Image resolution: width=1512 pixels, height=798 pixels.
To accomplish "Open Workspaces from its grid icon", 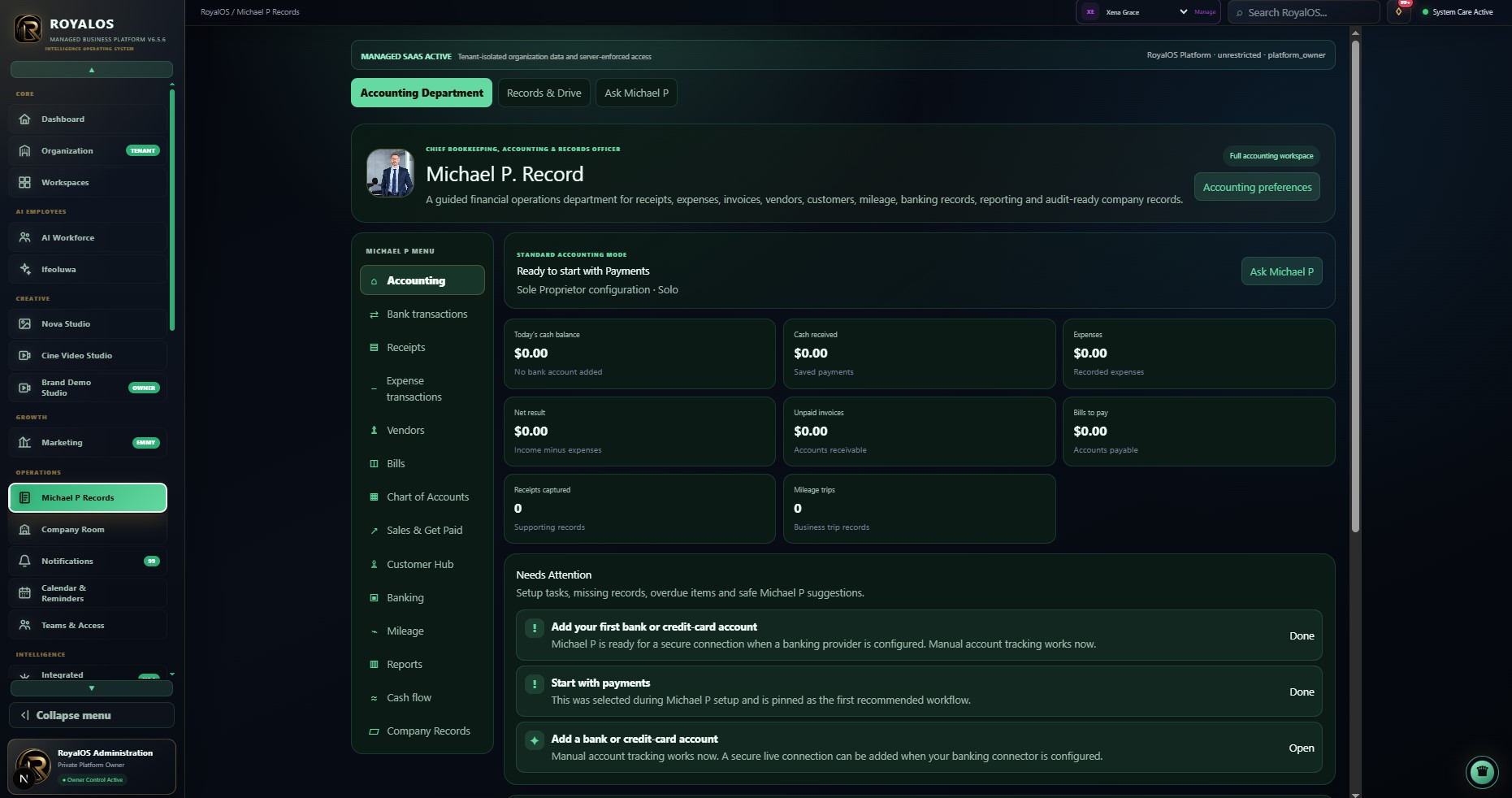I will (24, 182).
